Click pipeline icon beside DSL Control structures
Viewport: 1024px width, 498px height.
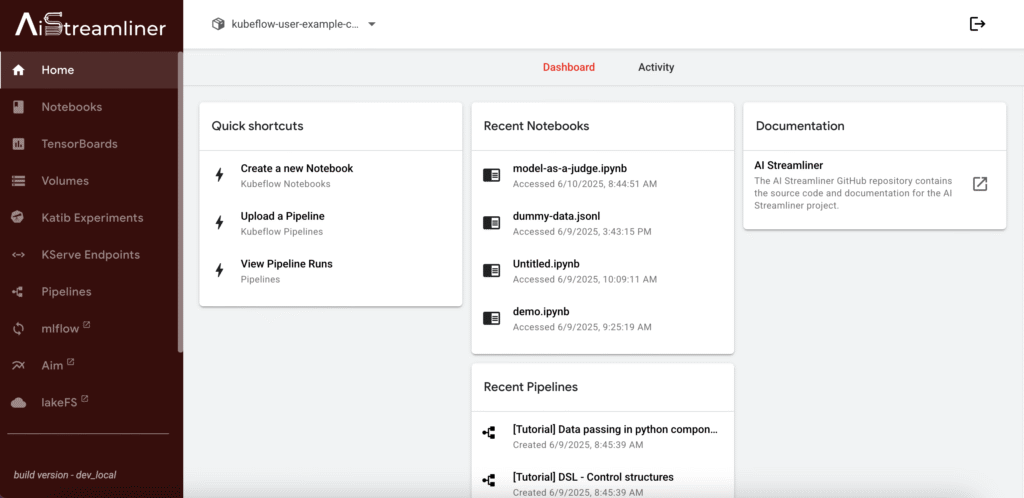(x=488, y=480)
